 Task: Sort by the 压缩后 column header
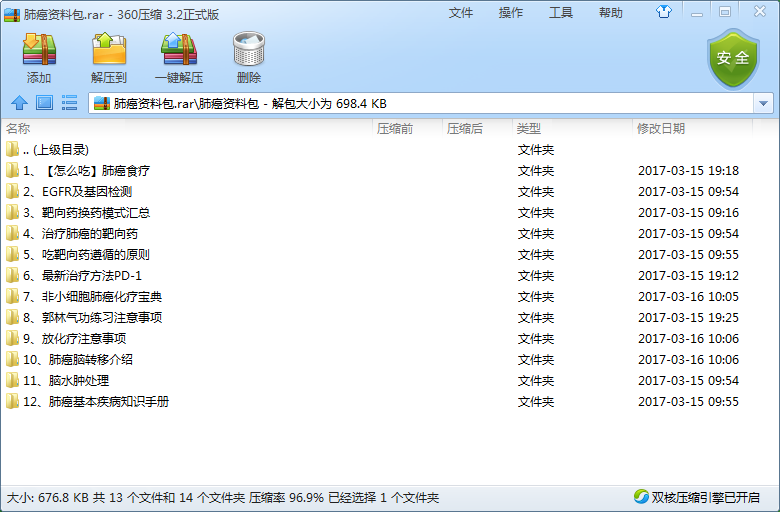[478, 128]
